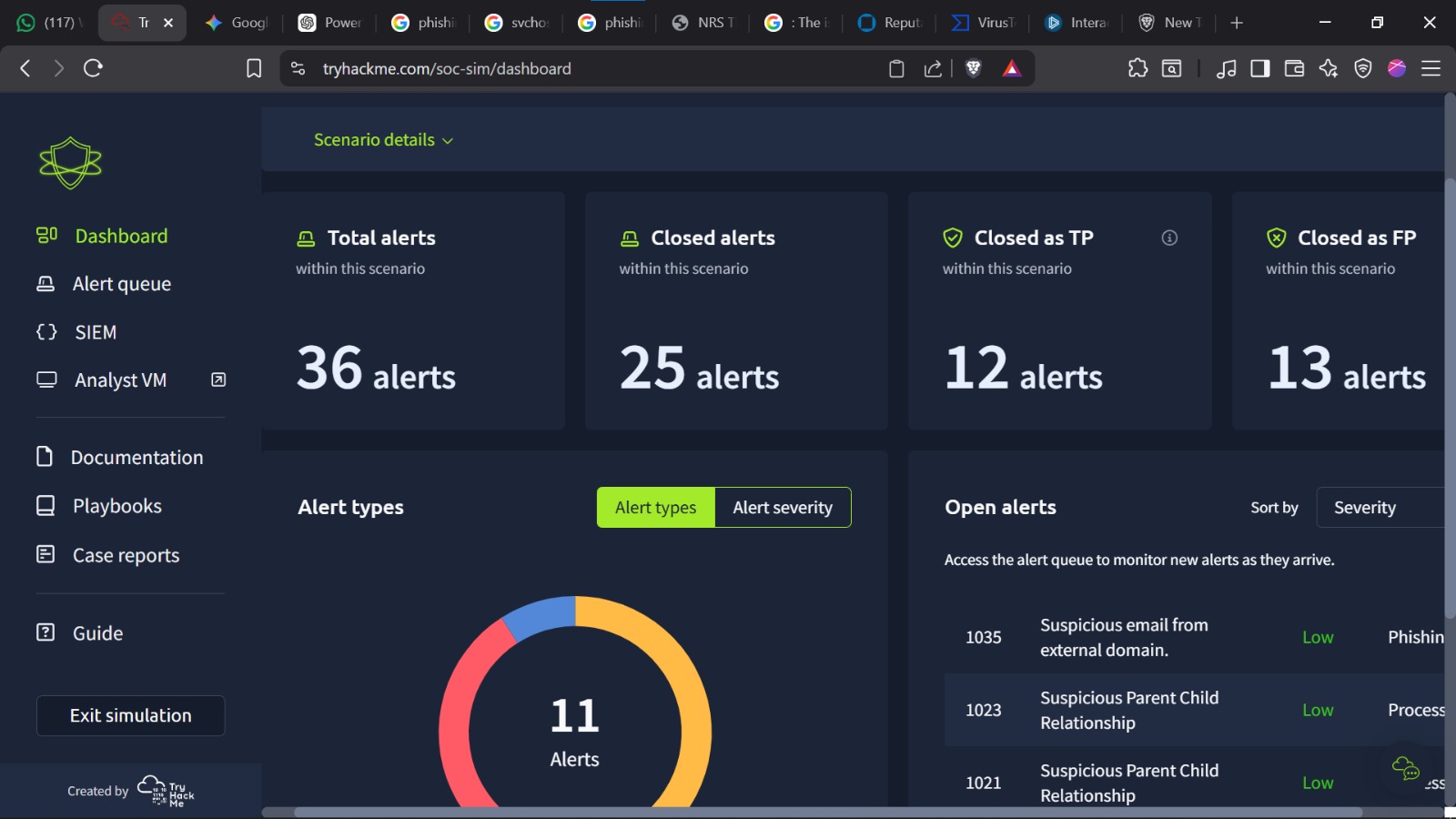Open SIEM from the sidebar
Viewport: 1456px width, 819px height.
(x=96, y=332)
